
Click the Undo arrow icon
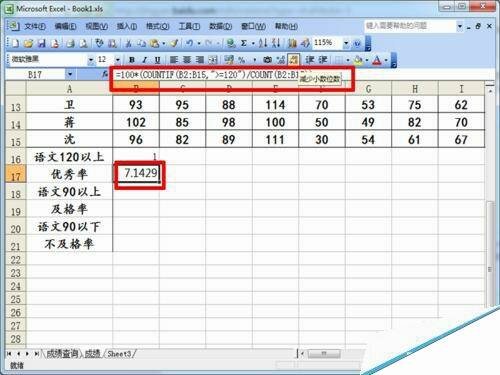coord(189,43)
